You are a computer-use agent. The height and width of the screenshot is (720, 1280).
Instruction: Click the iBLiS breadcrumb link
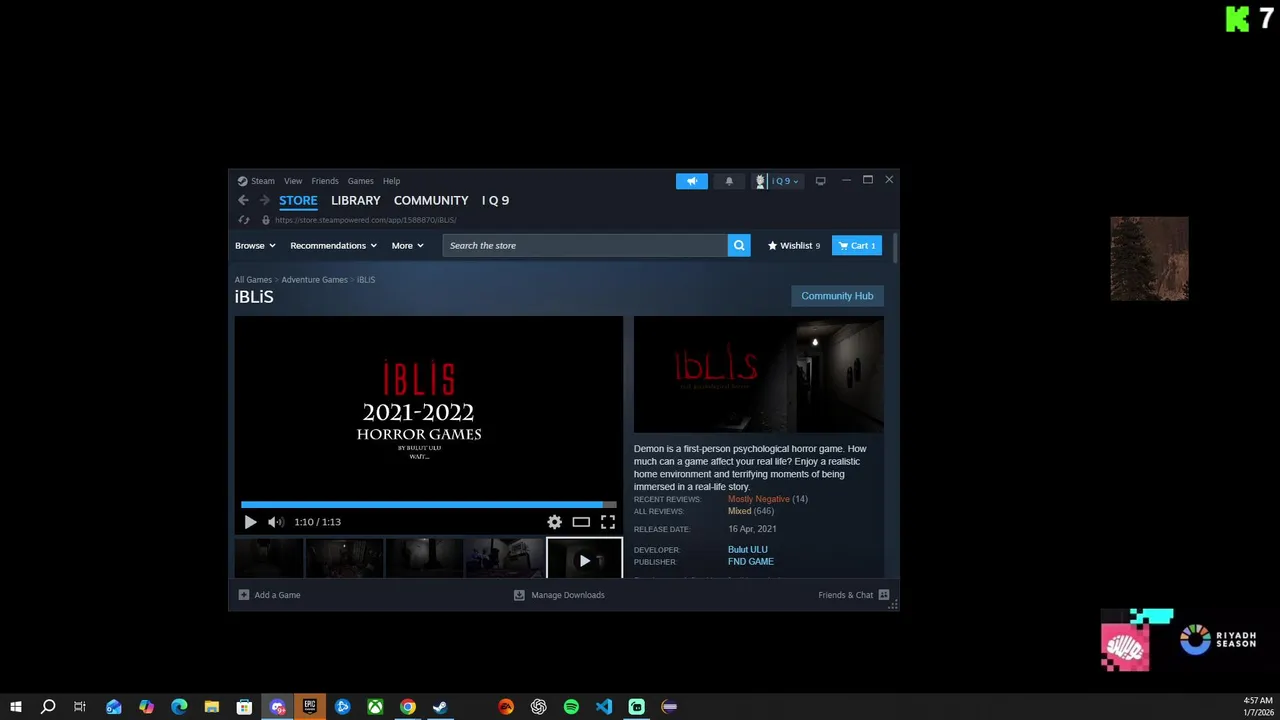[366, 280]
